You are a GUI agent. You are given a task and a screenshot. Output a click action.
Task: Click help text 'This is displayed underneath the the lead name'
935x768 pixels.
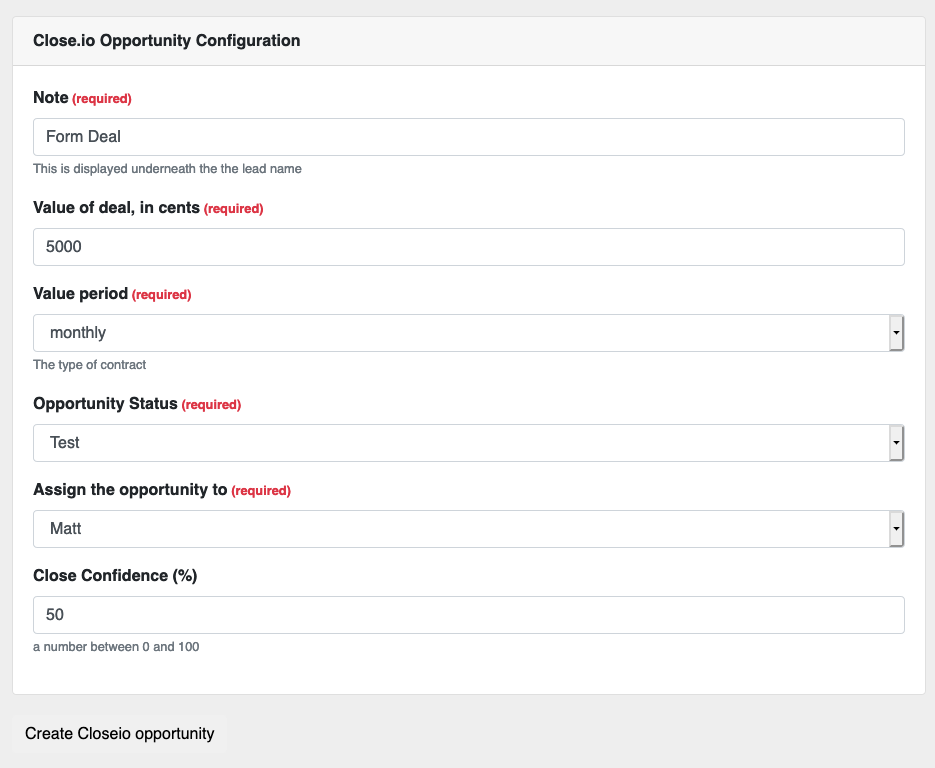point(168,169)
